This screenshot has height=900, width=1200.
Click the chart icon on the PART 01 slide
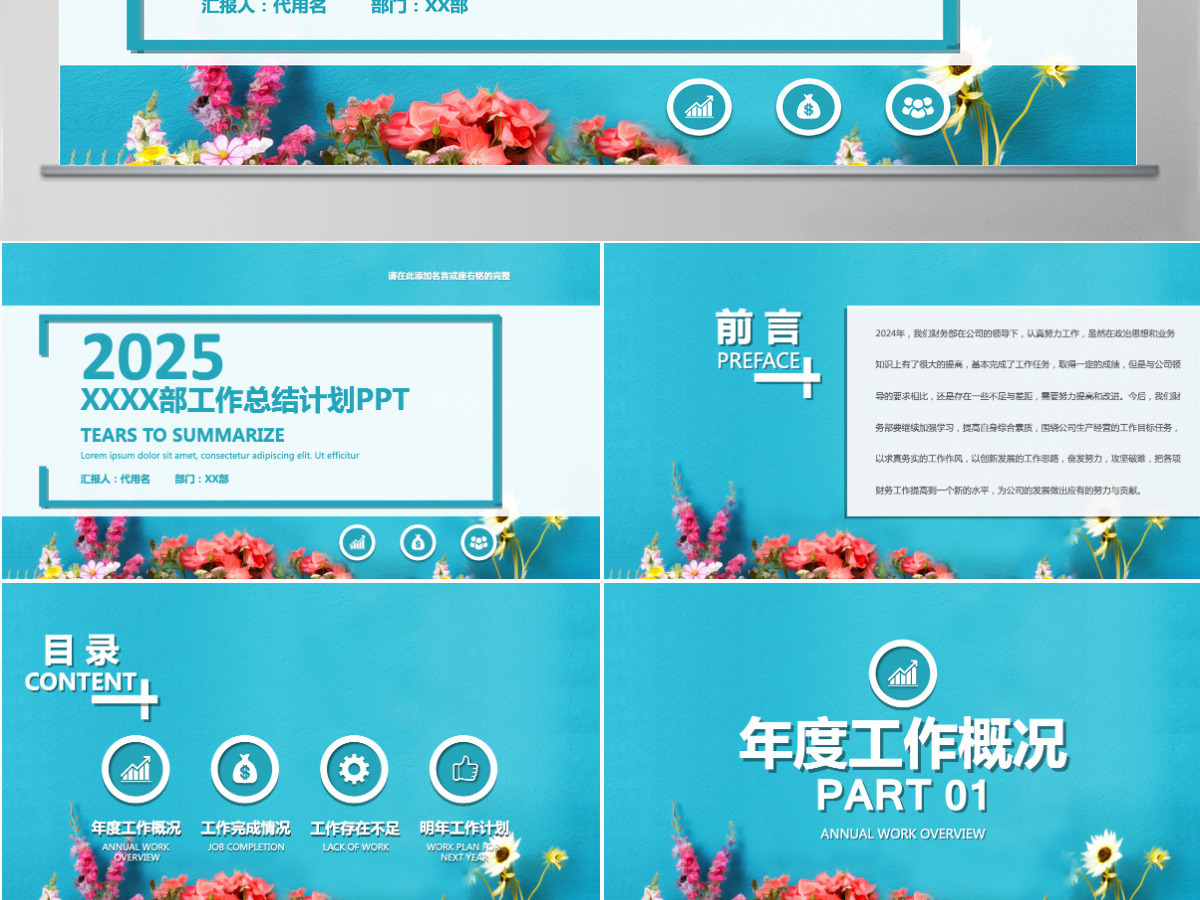pos(903,674)
